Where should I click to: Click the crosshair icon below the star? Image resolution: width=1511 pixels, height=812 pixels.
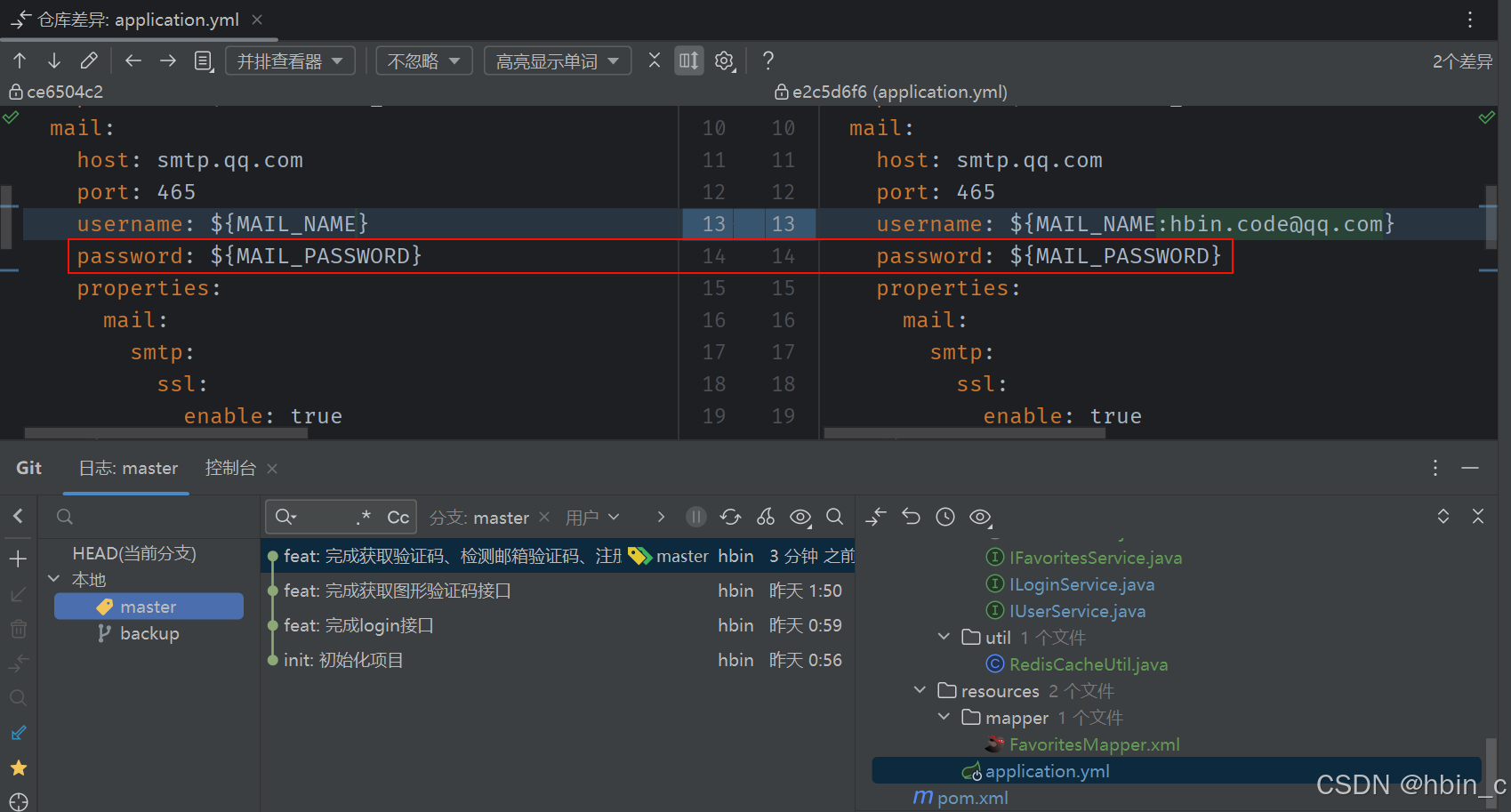18,802
